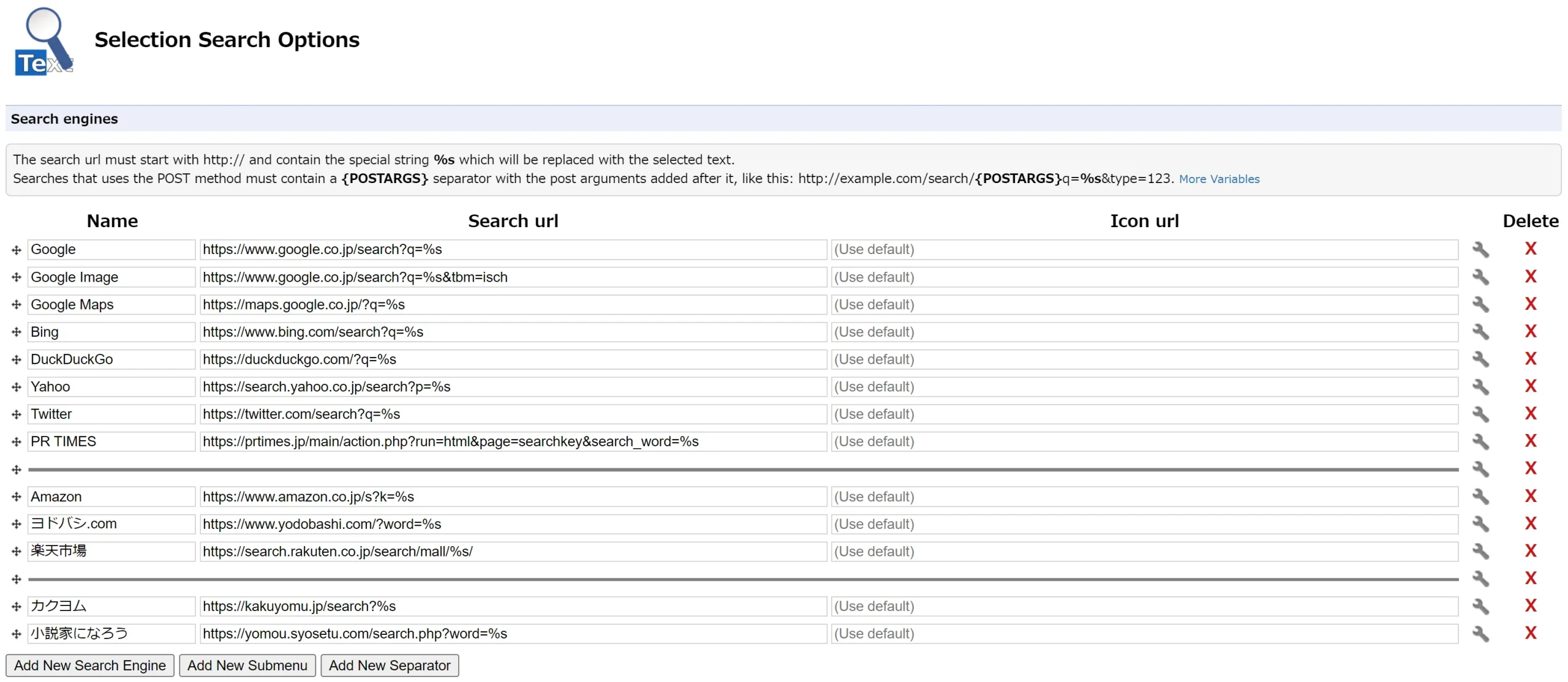This screenshot has width=1568, height=682.
Task: Click the move handle beside Twitter
Action: [17, 415]
